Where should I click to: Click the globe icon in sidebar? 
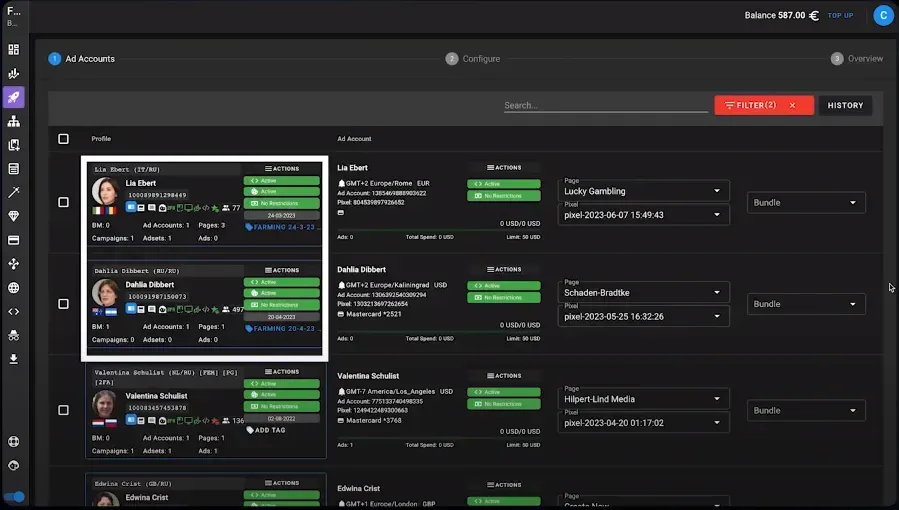(x=14, y=288)
